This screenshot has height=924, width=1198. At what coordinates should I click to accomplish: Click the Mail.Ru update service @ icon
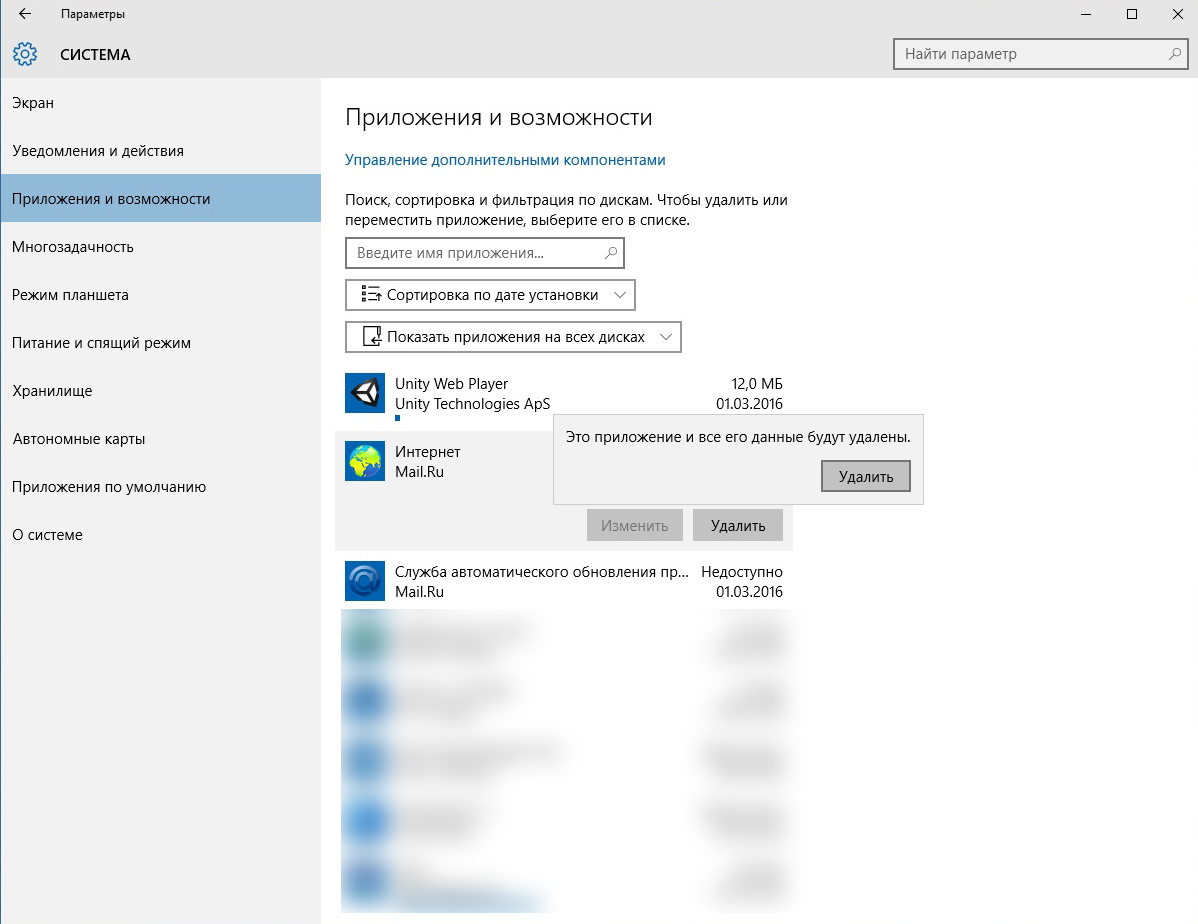click(x=365, y=581)
